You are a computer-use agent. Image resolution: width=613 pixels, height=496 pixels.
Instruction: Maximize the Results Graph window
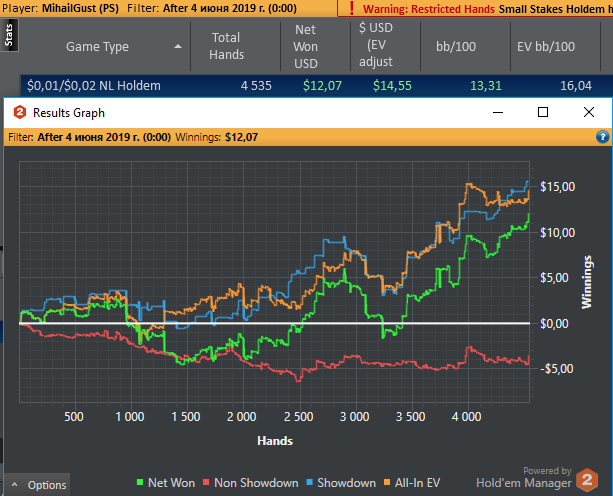(543, 113)
